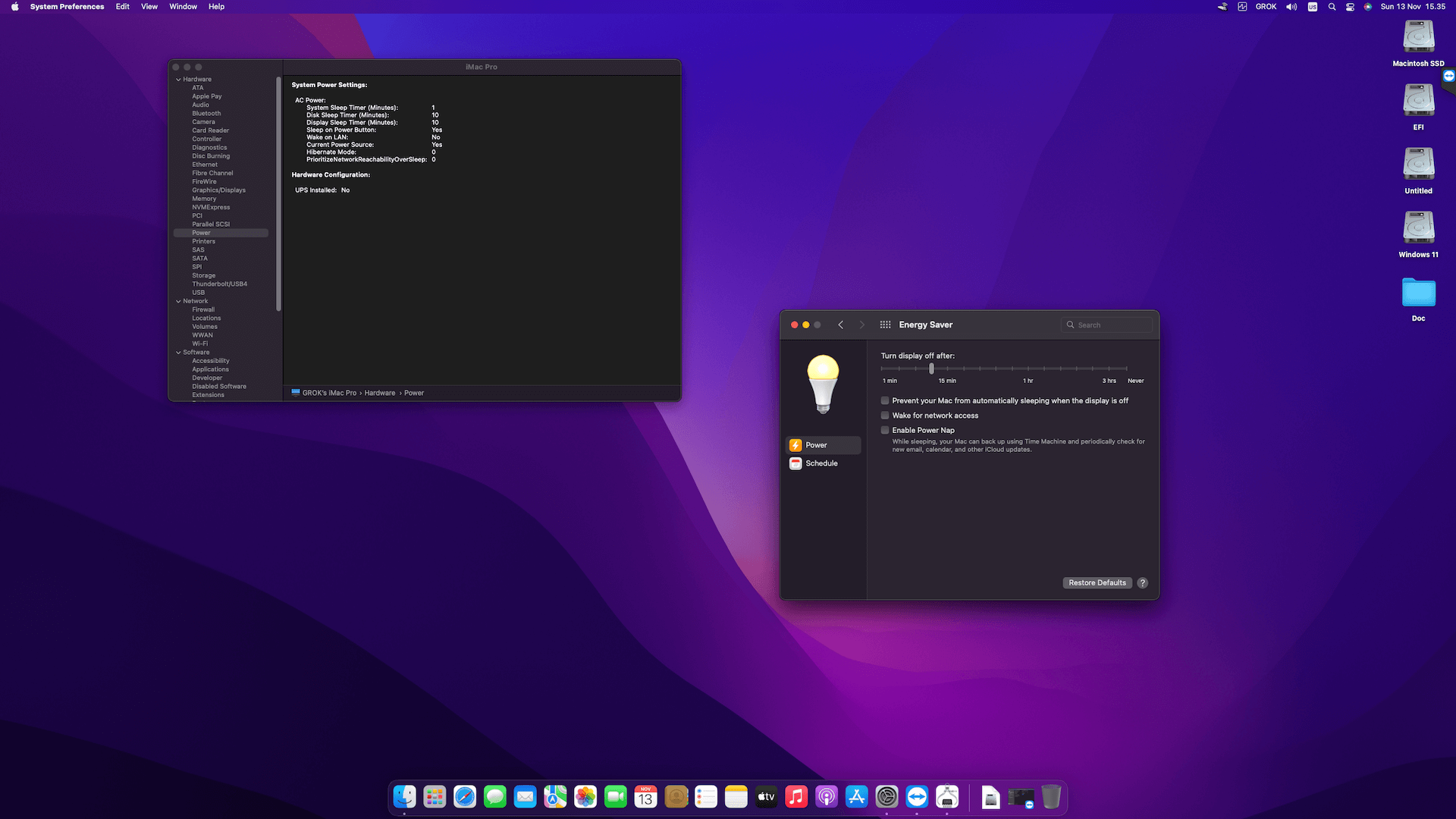Open the App Store from the Dock

pos(856,796)
